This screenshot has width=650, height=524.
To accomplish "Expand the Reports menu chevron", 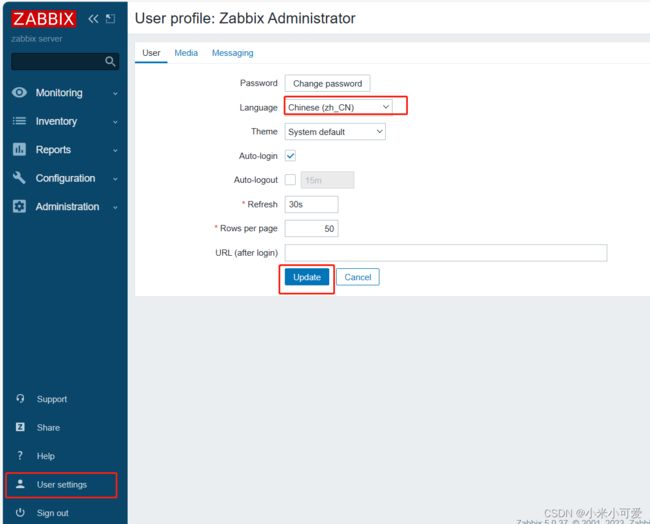I will coord(115,150).
